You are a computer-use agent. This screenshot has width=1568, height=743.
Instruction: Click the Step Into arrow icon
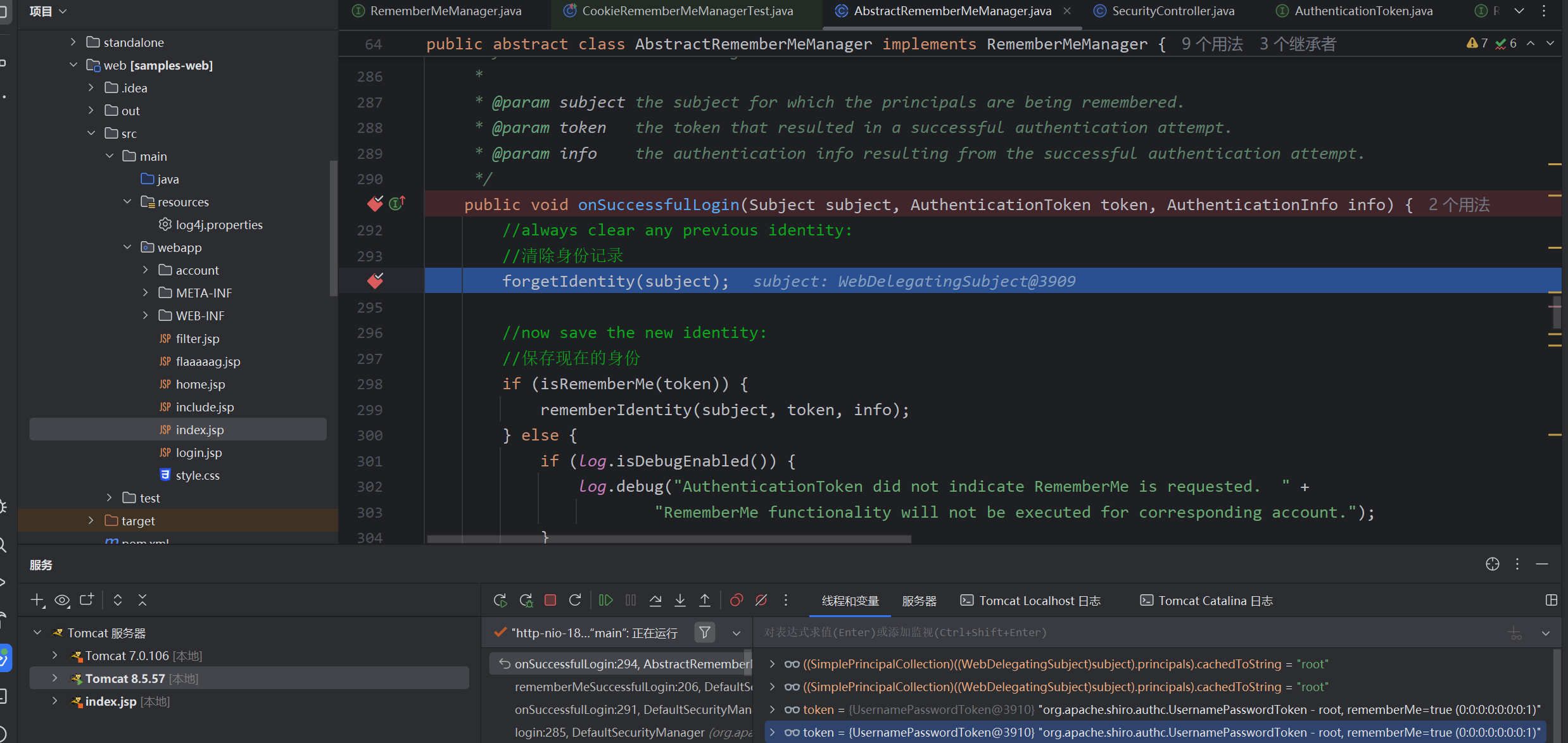click(x=680, y=600)
